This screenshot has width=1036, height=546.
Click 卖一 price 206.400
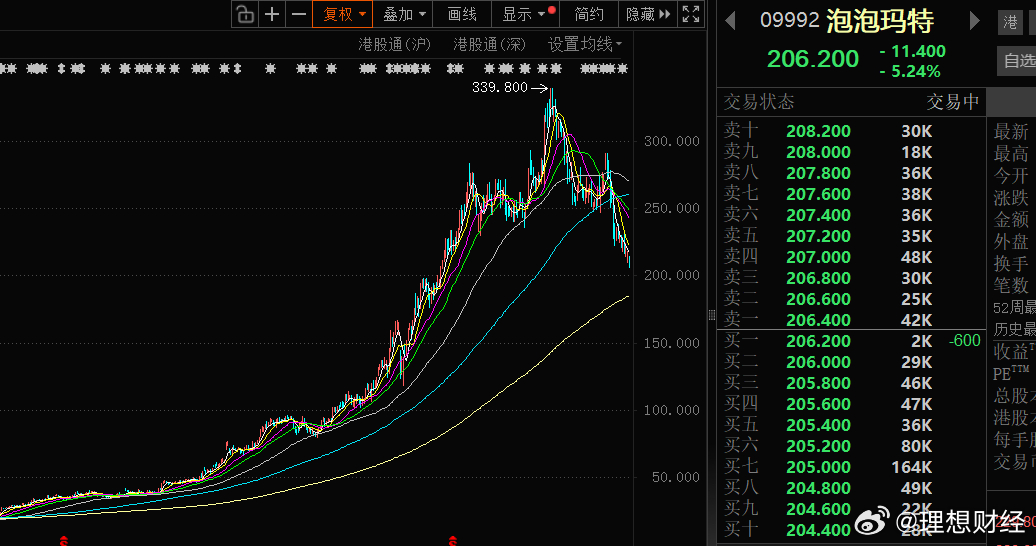(818, 320)
